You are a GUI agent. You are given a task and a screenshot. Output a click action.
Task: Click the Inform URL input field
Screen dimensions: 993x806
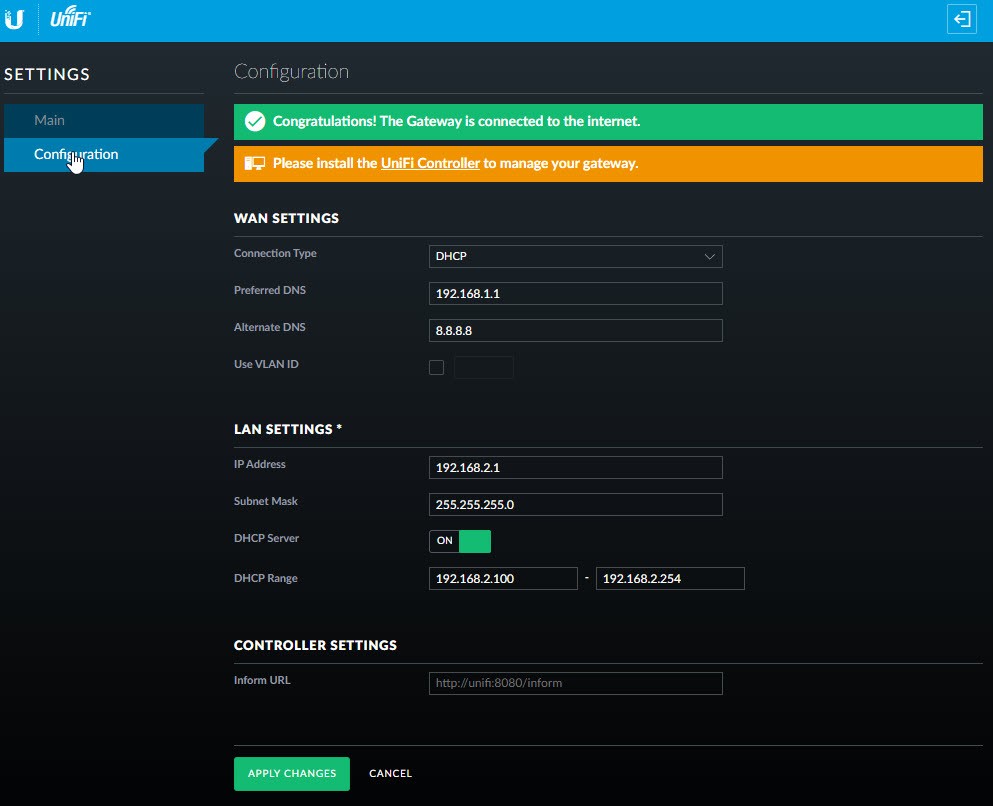tap(575, 684)
